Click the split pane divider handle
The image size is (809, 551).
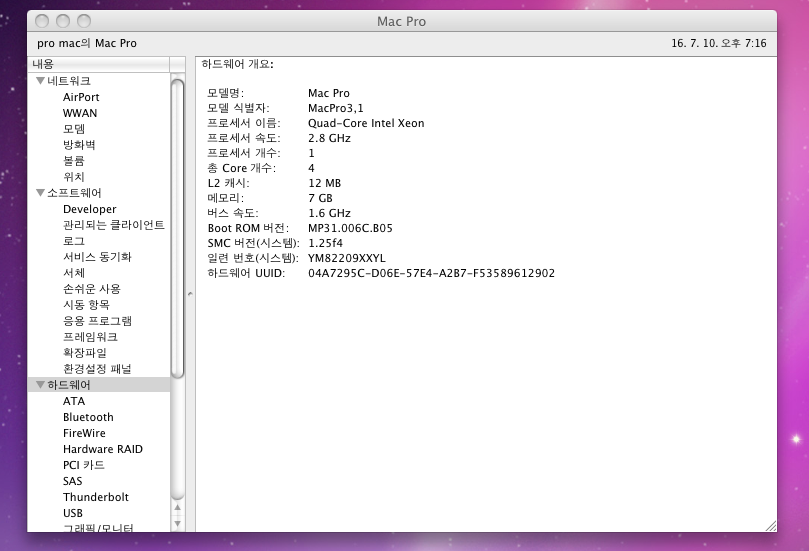point(190,294)
